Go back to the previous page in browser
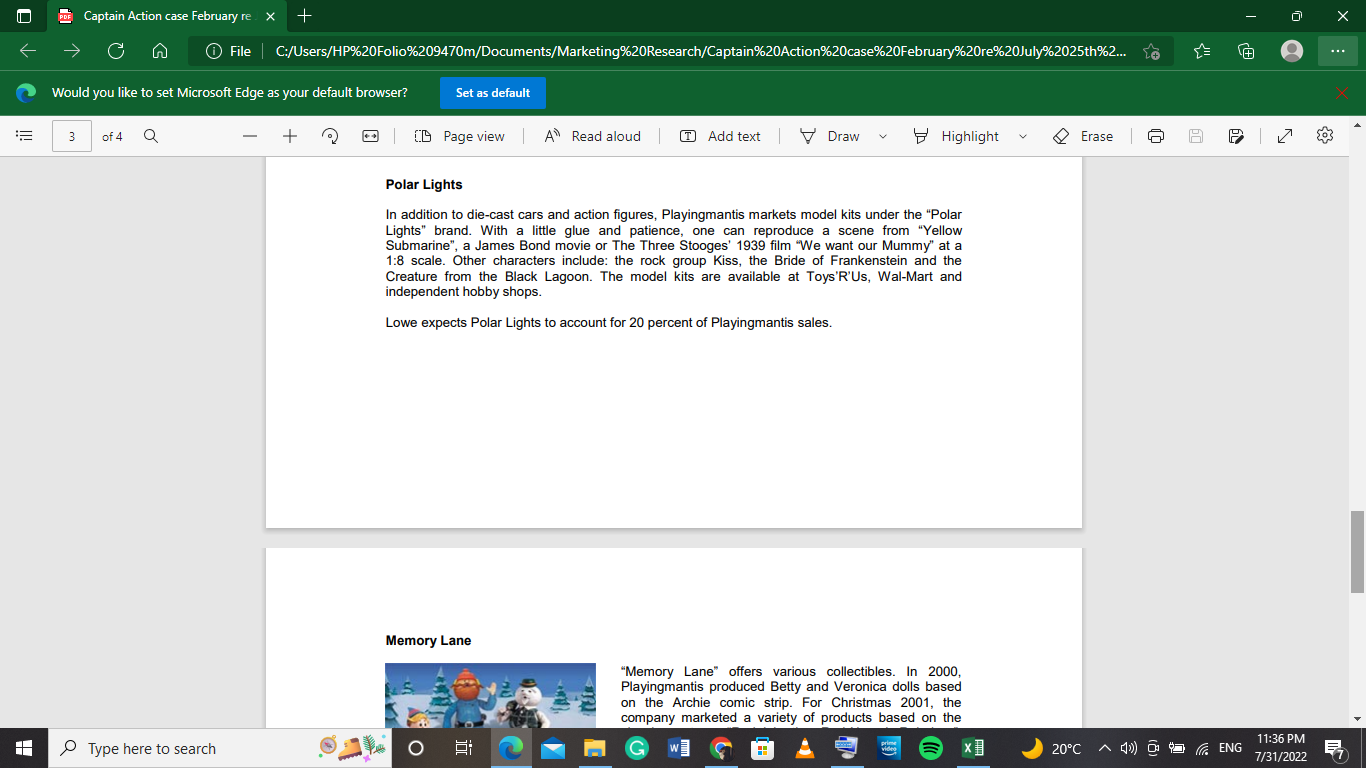 pyautogui.click(x=28, y=51)
